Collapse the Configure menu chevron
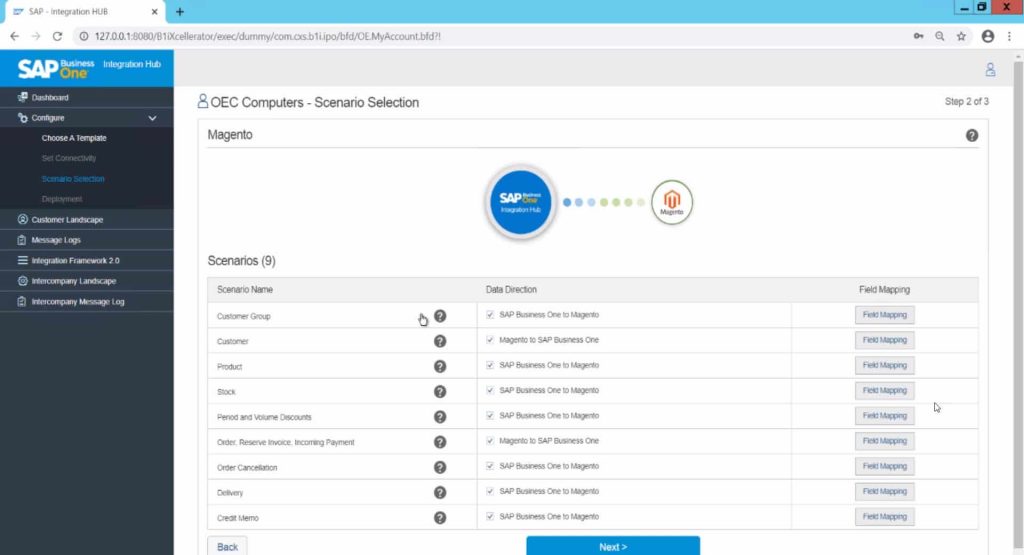Image resolution: width=1024 pixels, height=555 pixels. pyautogui.click(x=152, y=118)
